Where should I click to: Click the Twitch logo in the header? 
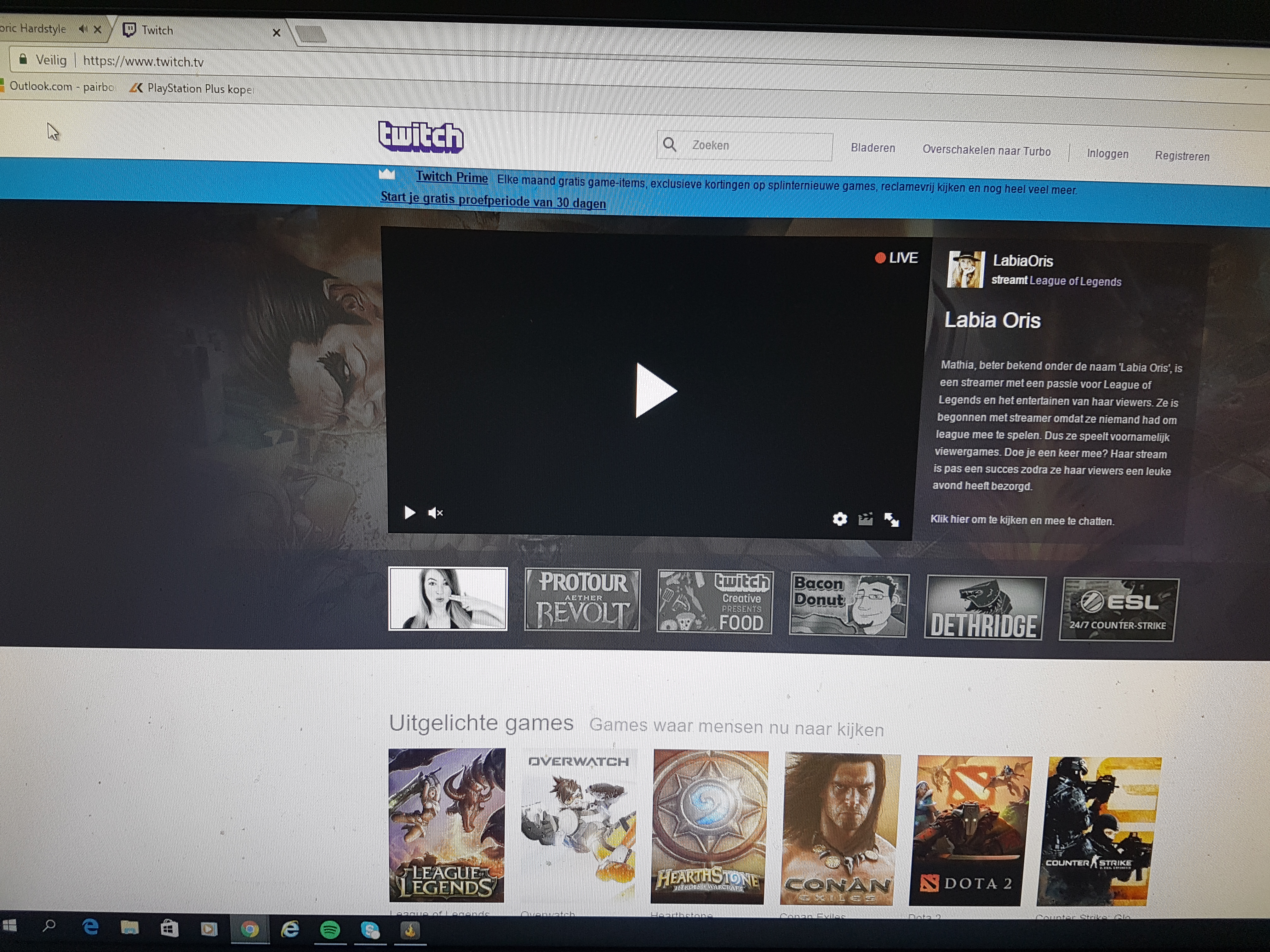pos(421,137)
